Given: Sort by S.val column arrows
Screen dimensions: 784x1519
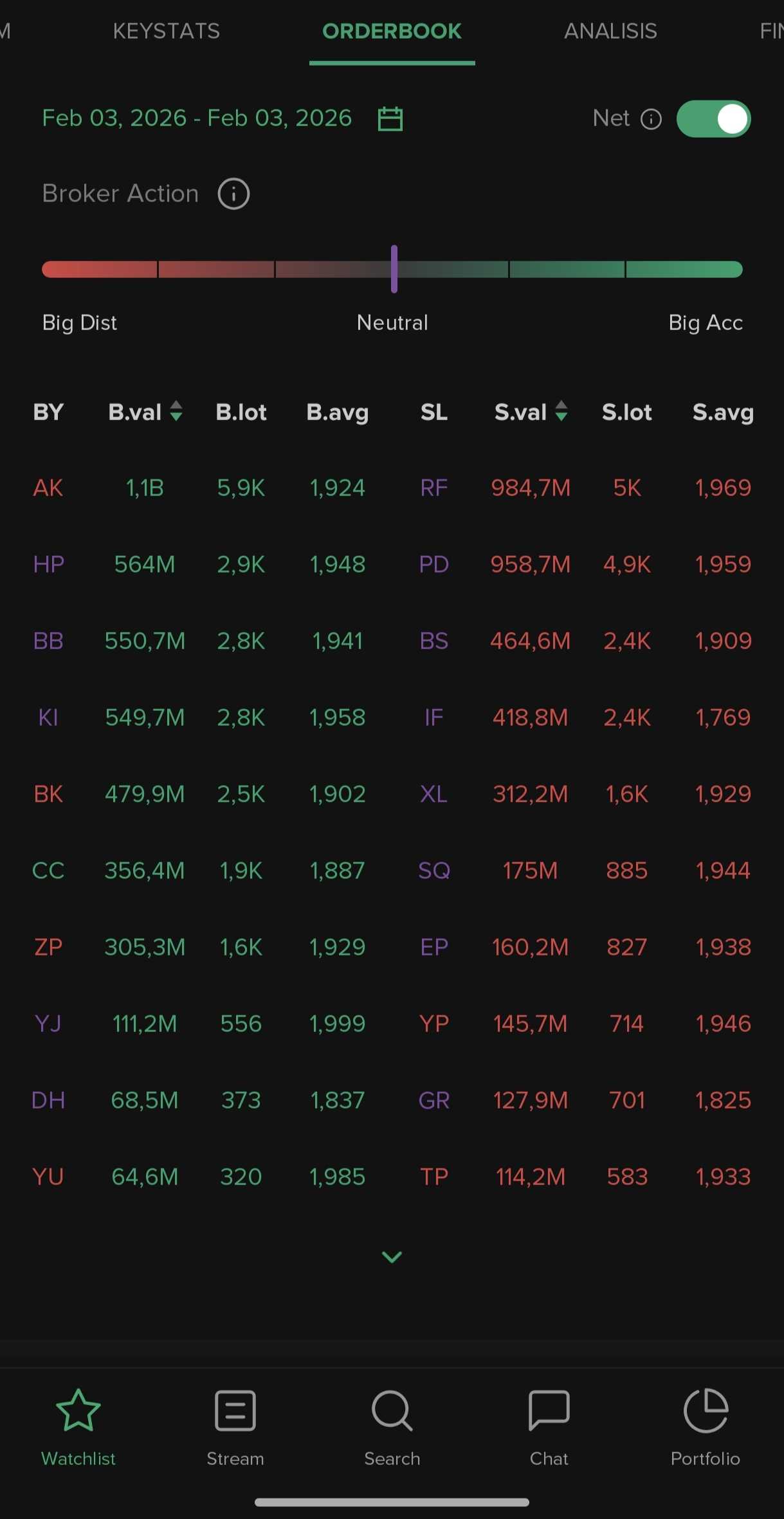Looking at the screenshot, I should pos(561,411).
